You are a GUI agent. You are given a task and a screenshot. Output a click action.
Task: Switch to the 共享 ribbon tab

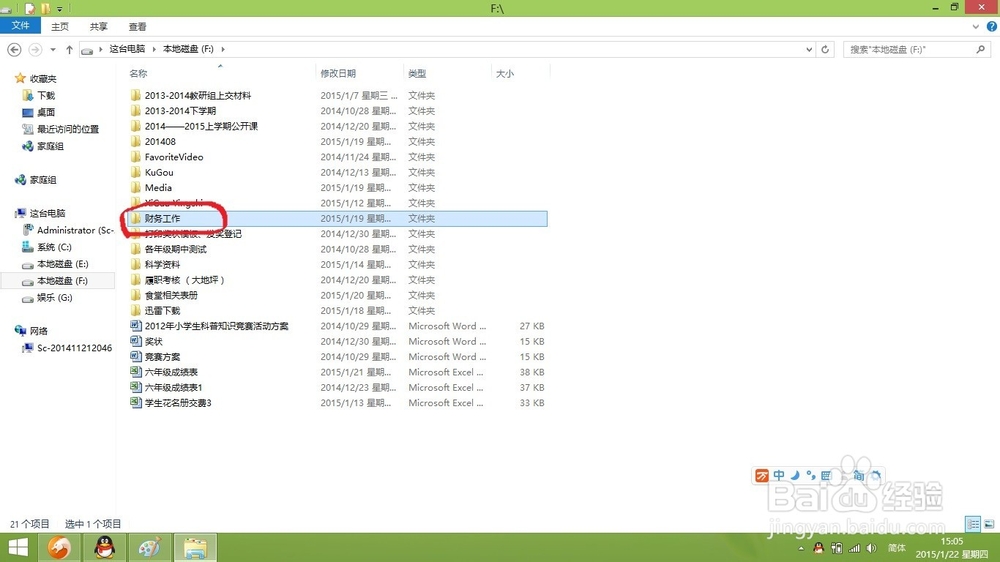tap(99, 26)
